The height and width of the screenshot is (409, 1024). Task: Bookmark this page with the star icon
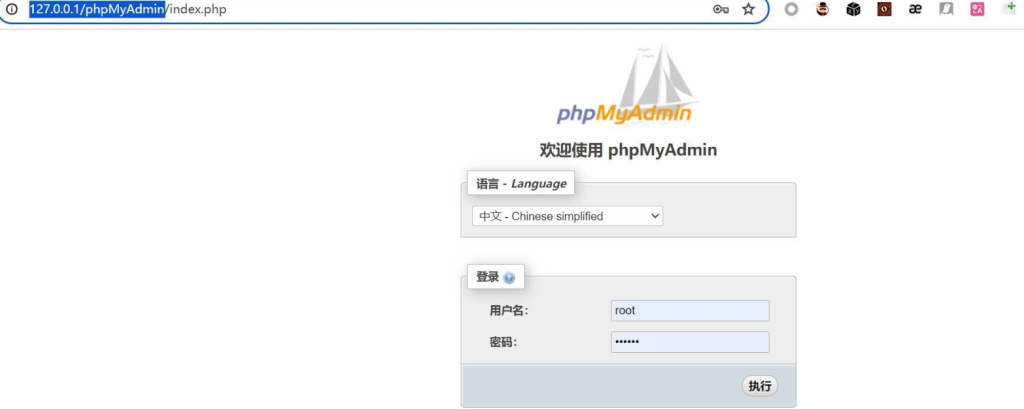tap(748, 9)
